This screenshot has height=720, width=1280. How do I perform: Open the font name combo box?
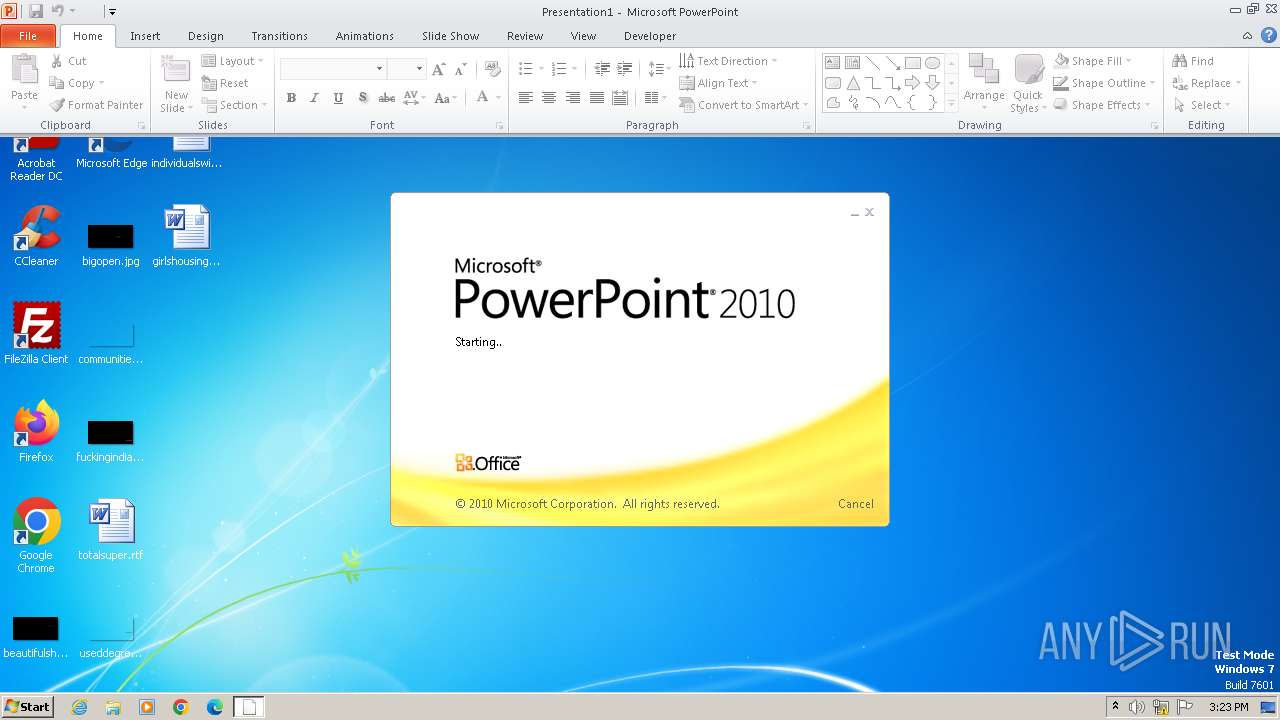click(x=334, y=69)
